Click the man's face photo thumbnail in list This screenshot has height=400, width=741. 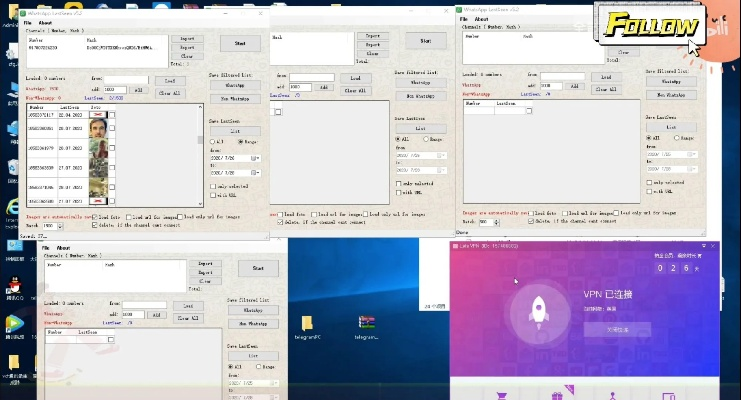[97, 130]
